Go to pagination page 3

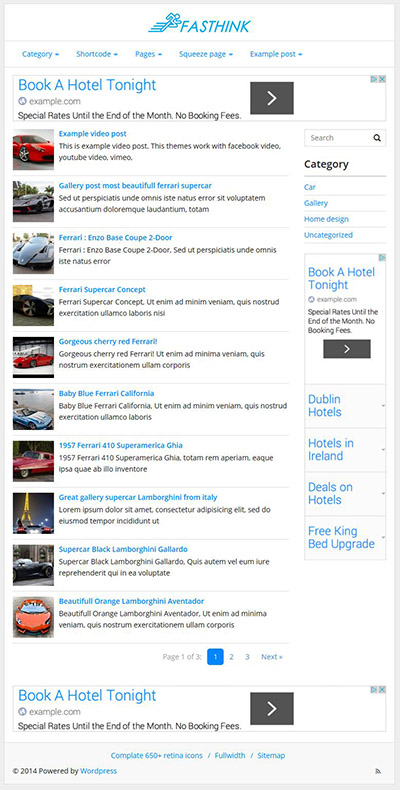pos(247,657)
